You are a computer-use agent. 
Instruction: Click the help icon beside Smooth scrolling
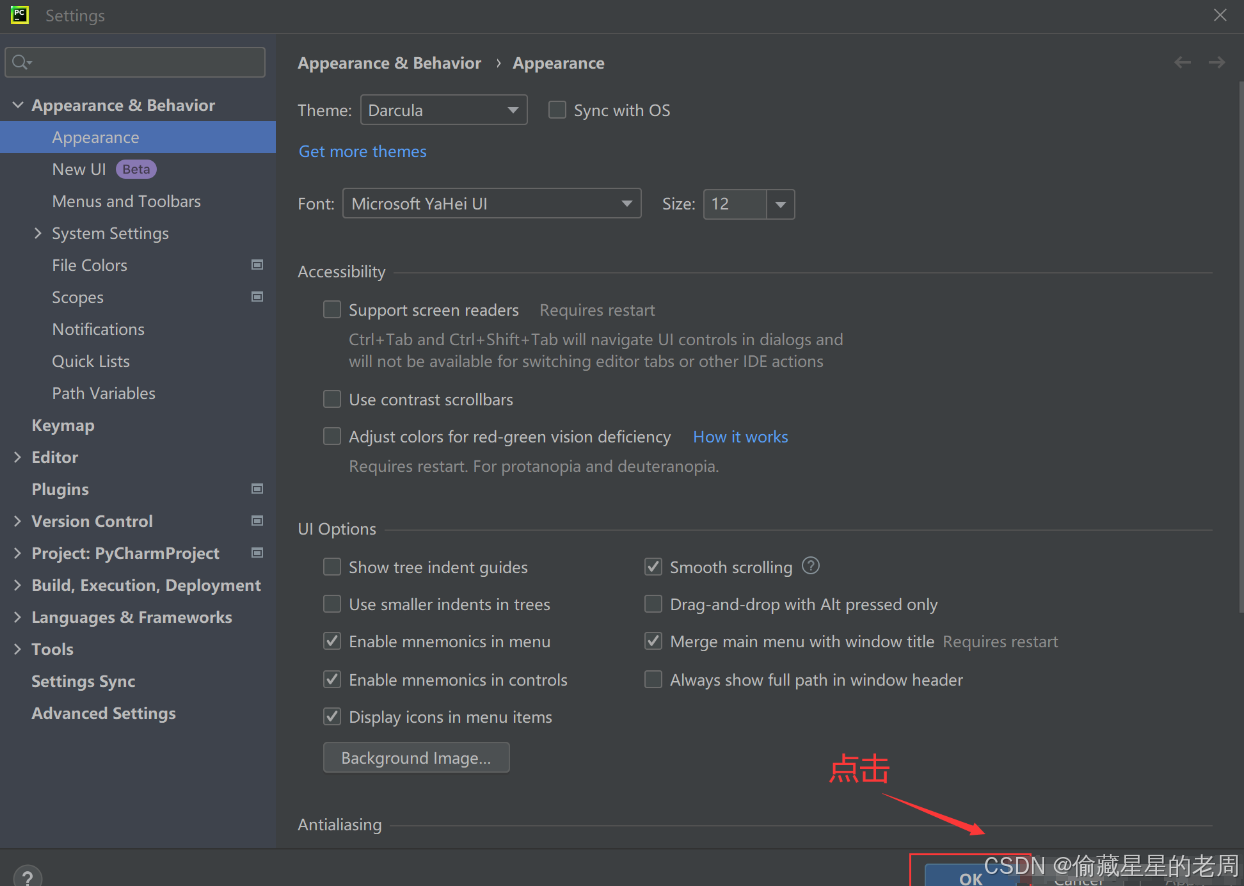(811, 566)
